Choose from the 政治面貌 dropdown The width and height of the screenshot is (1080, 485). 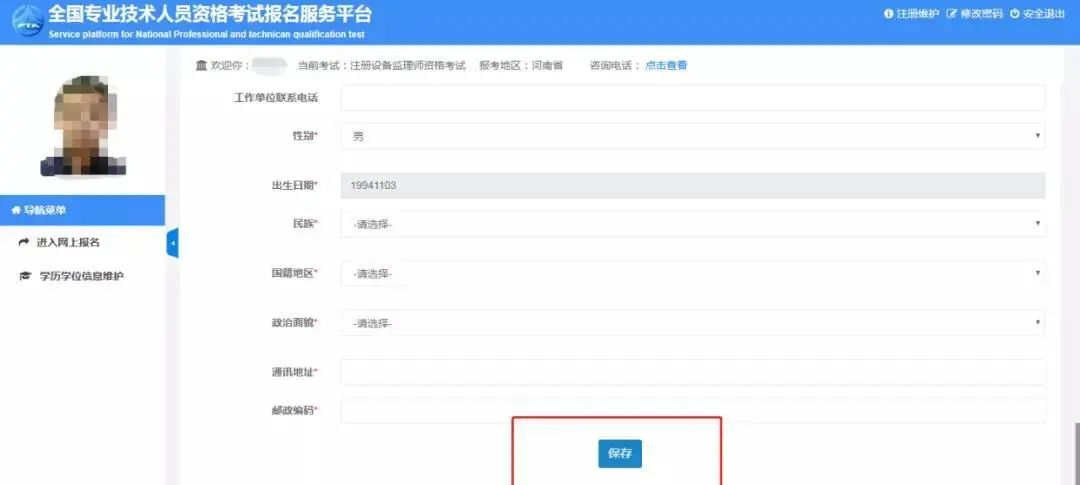692,323
